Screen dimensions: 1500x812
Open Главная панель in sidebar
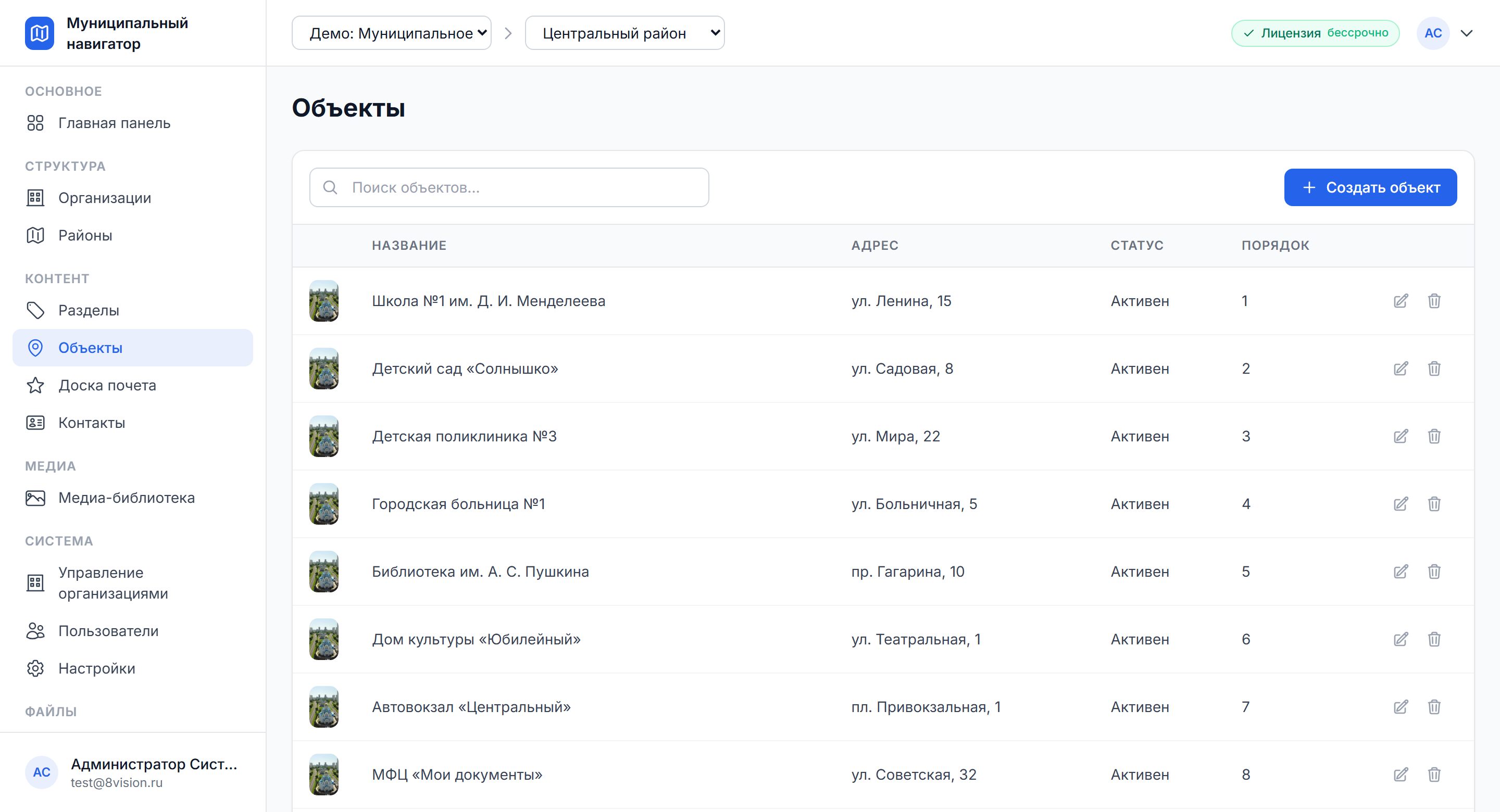point(133,123)
